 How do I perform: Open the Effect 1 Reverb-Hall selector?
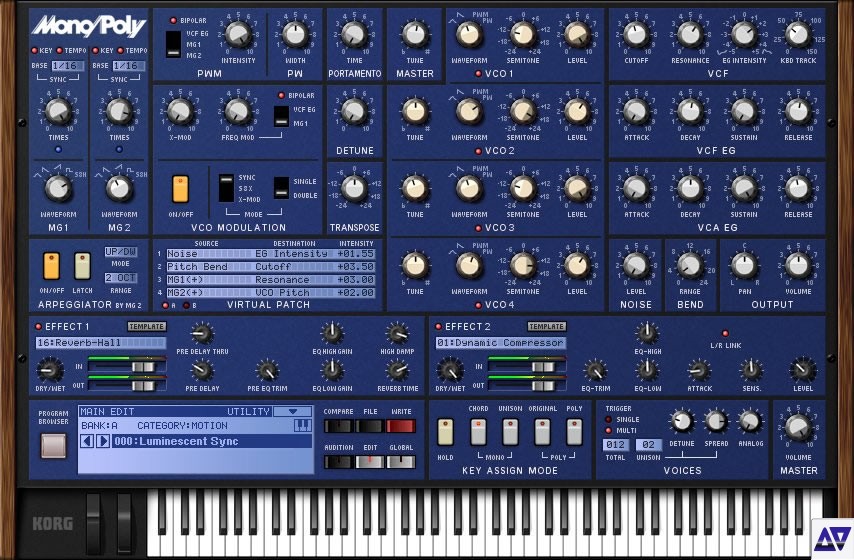pyautogui.click(x=101, y=343)
